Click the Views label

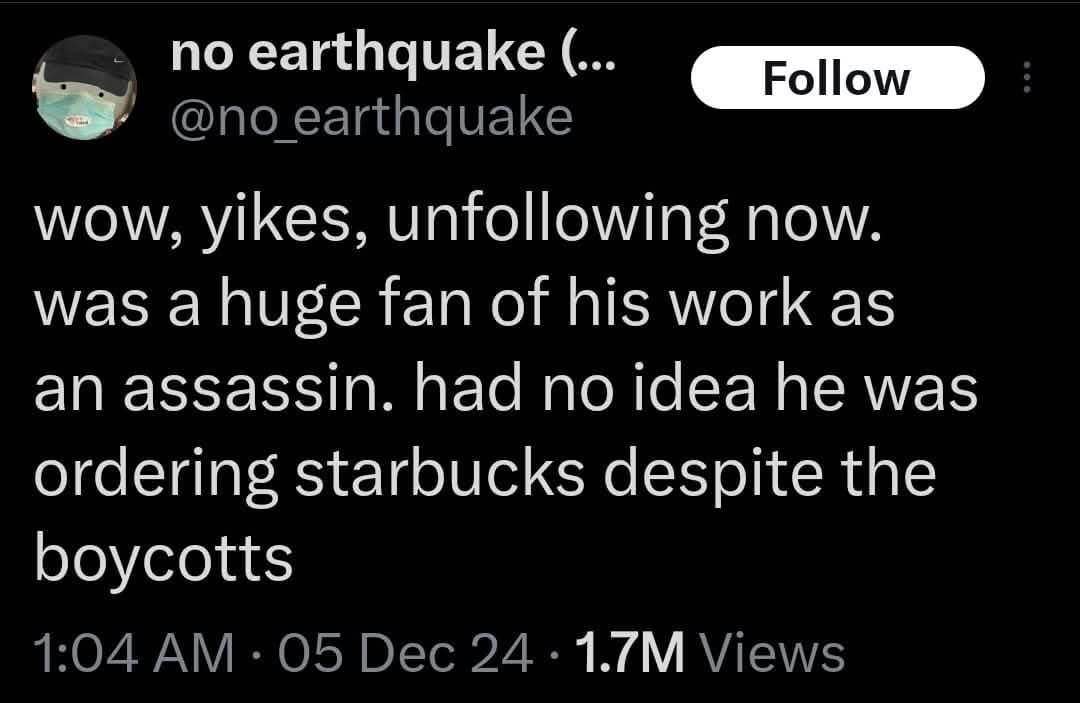(x=773, y=653)
